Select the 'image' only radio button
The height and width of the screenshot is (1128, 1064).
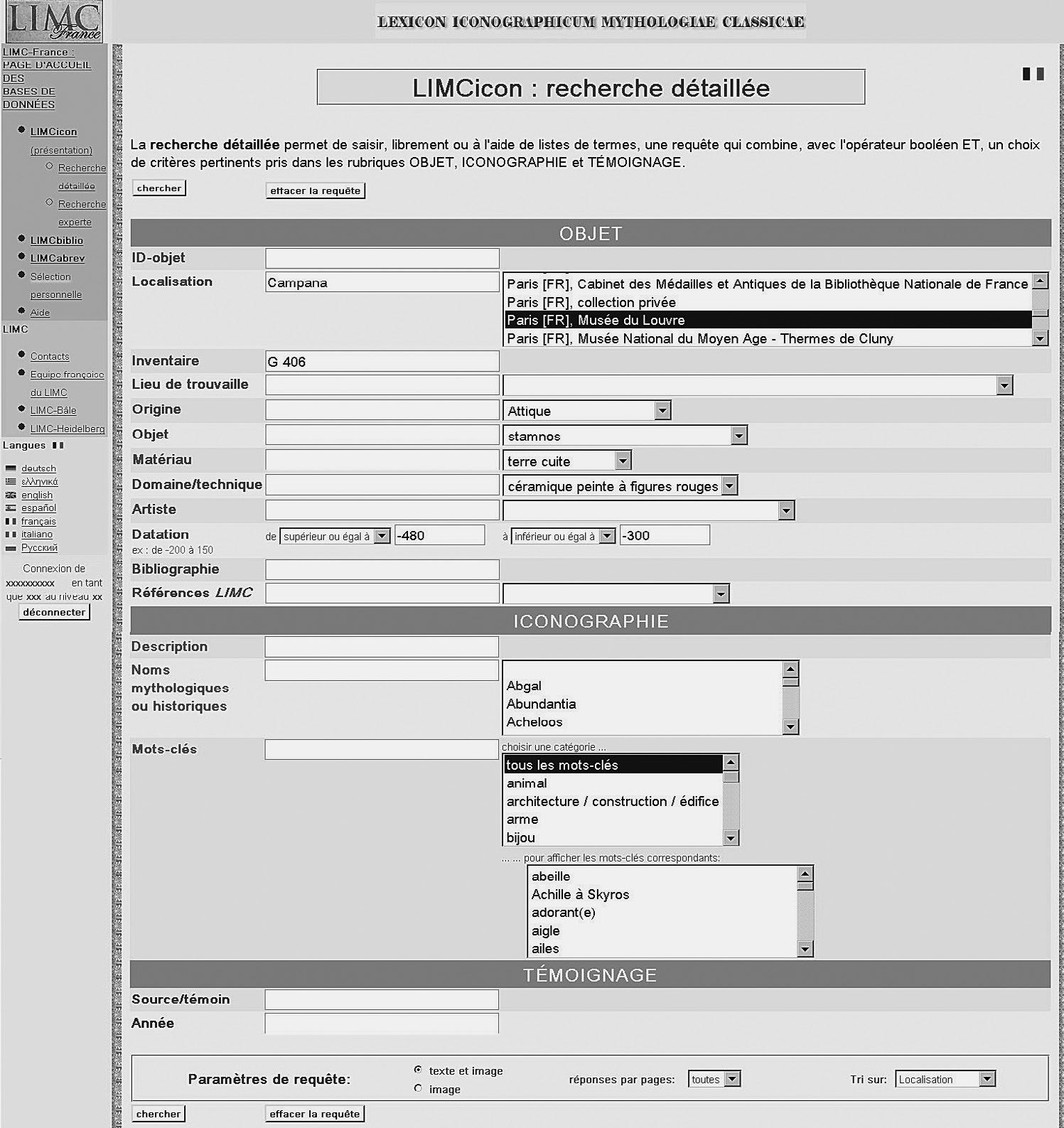coord(418,1088)
